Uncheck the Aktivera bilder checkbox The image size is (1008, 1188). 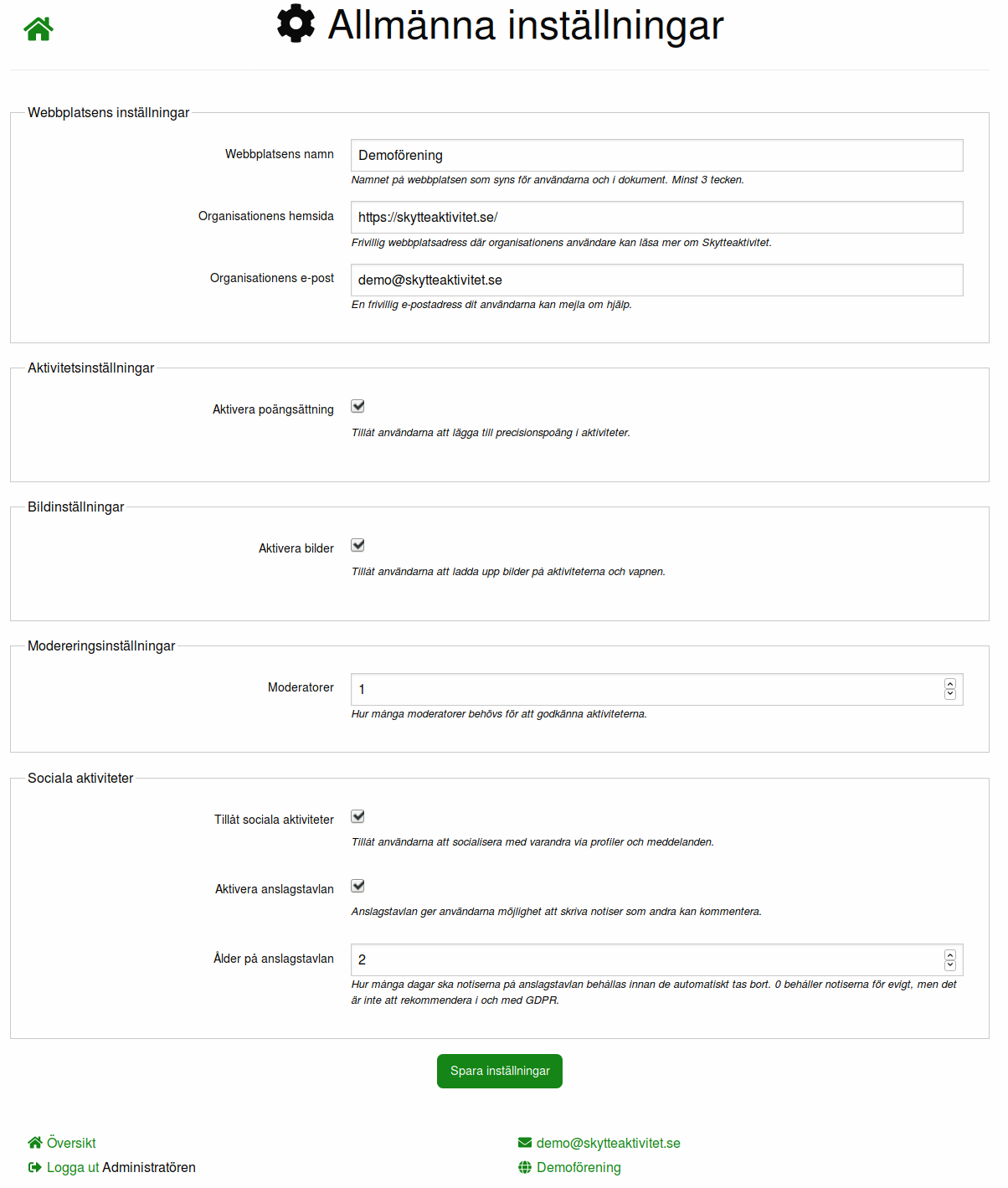click(x=358, y=546)
